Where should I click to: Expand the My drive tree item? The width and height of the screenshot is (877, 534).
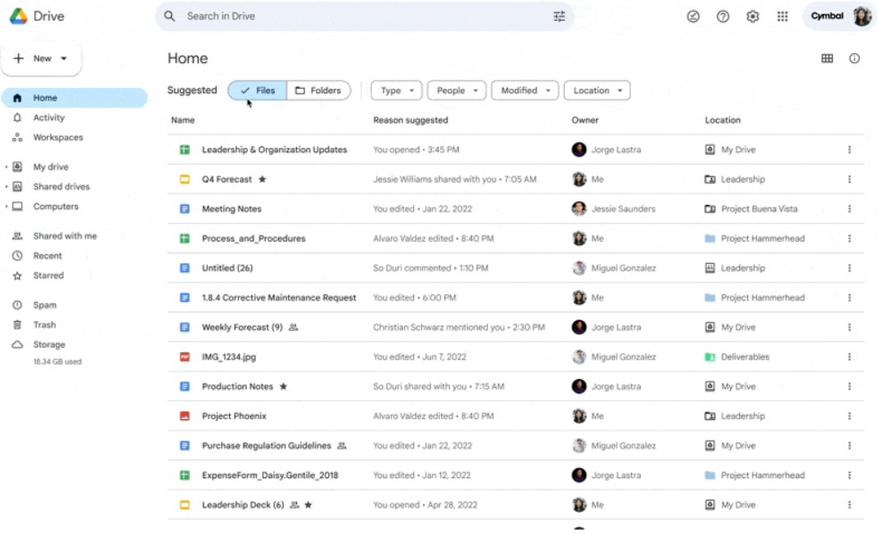[x=6, y=167]
